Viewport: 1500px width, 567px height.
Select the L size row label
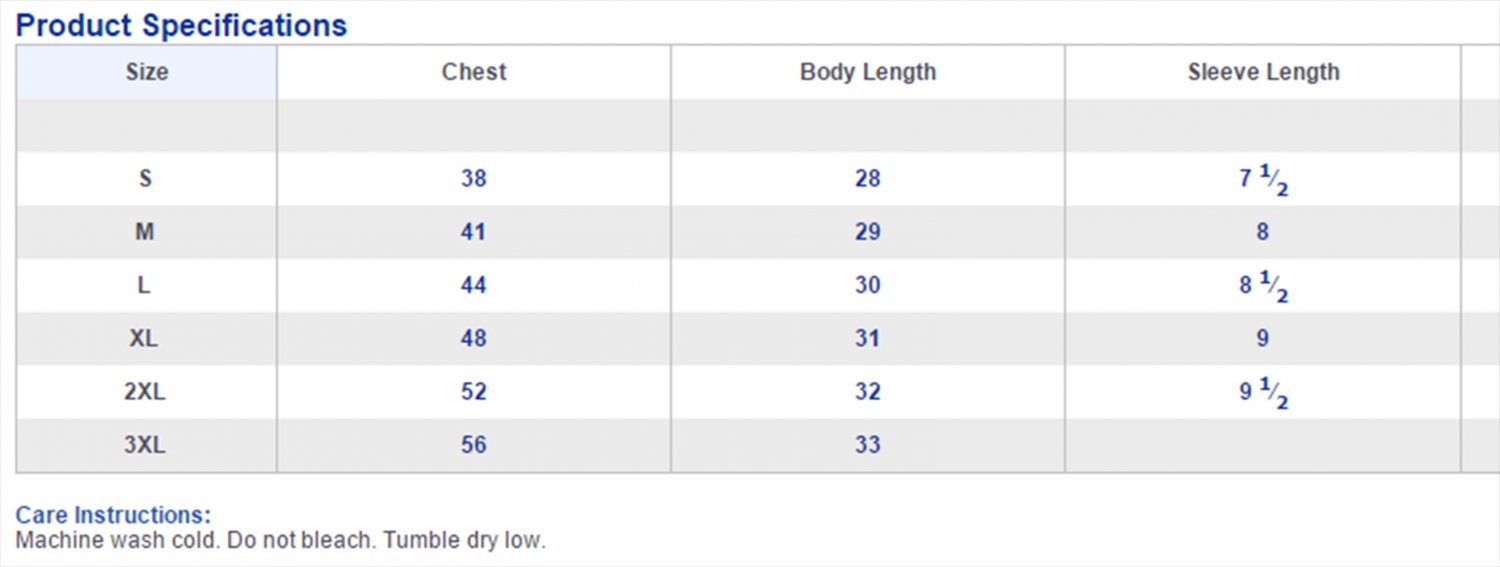coord(145,285)
